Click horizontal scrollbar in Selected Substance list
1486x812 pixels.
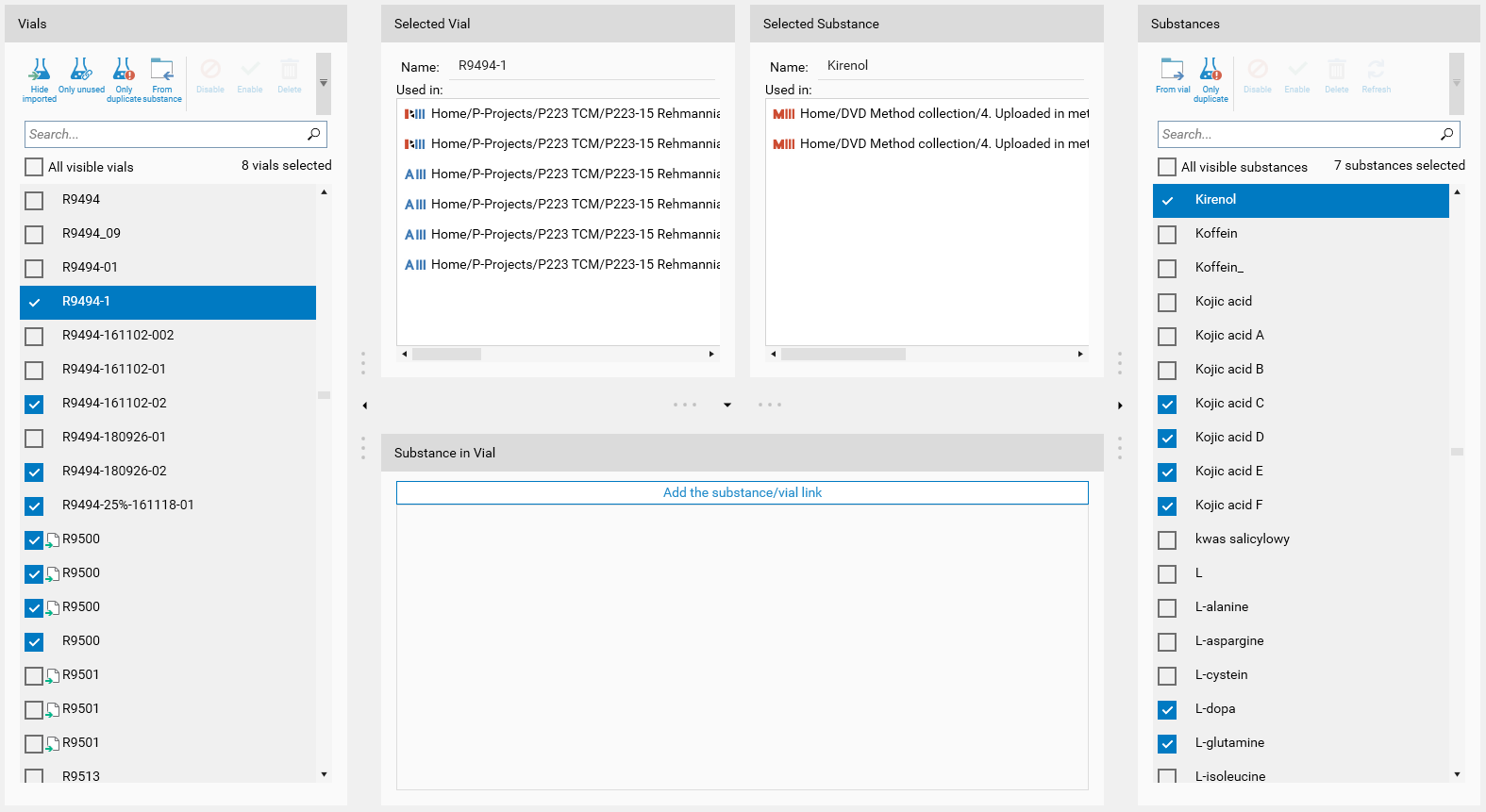pos(843,355)
